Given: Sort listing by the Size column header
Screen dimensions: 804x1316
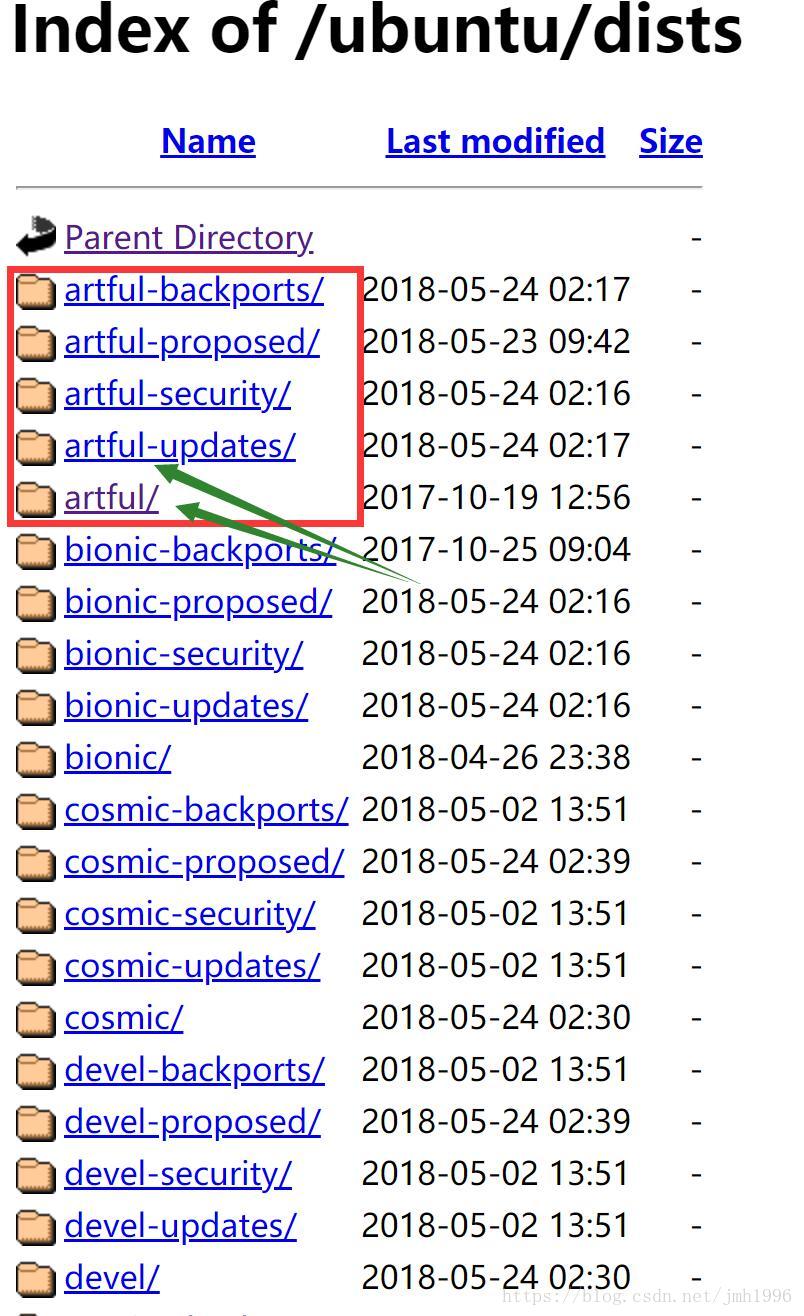Looking at the screenshot, I should click(x=671, y=141).
